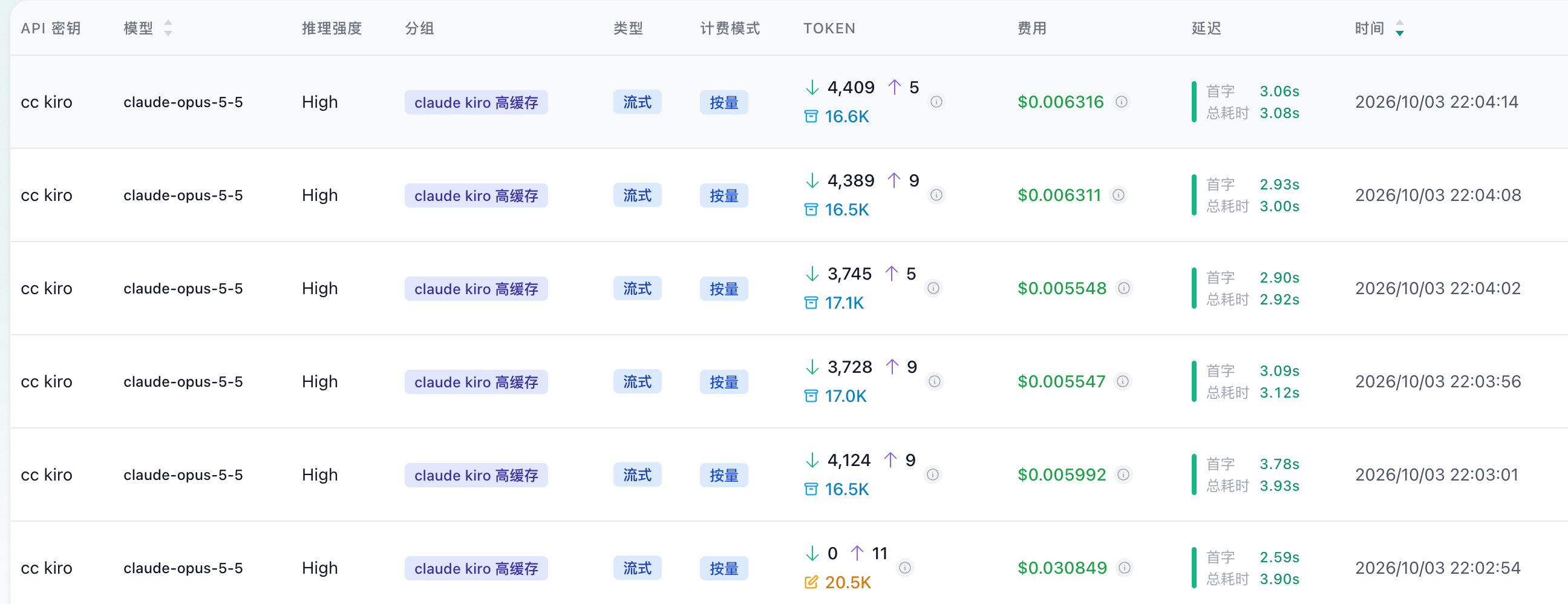Click the timestamp 2026/10/03 22:03:56
The height and width of the screenshot is (604, 1568).
pos(1438,381)
